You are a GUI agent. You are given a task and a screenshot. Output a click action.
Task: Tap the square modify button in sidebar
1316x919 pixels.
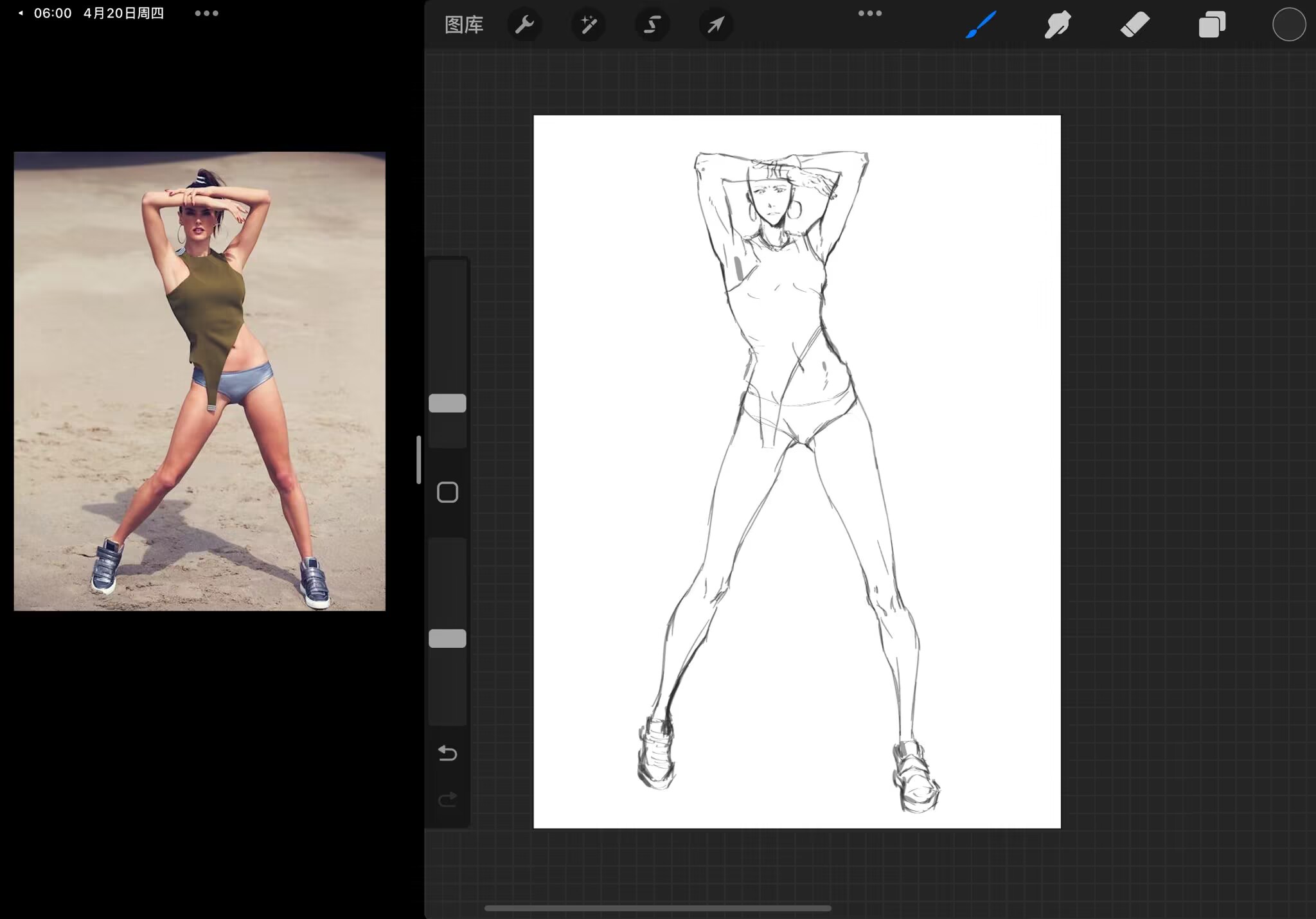[x=447, y=492]
